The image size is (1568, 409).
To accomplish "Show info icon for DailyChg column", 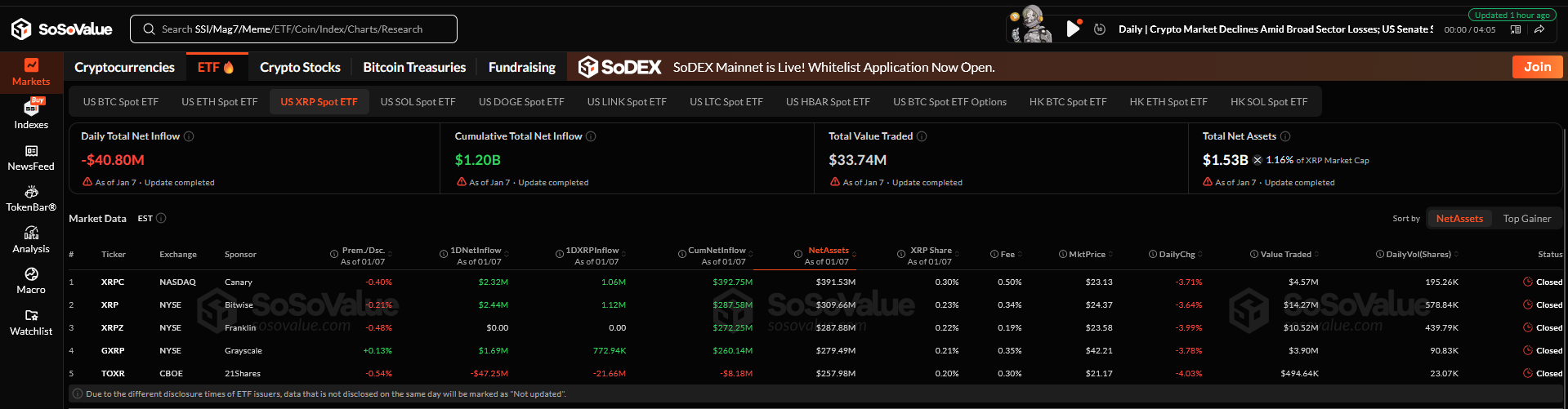I will (x=1152, y=254).
